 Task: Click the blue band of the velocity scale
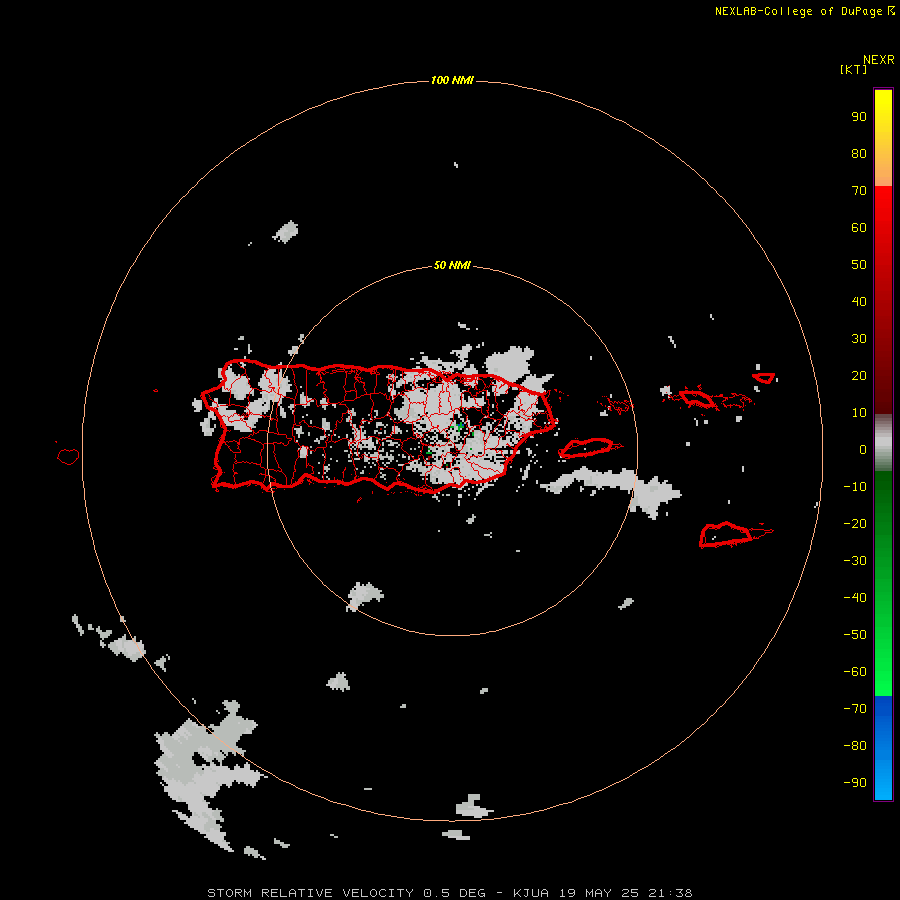click(883, 748)
